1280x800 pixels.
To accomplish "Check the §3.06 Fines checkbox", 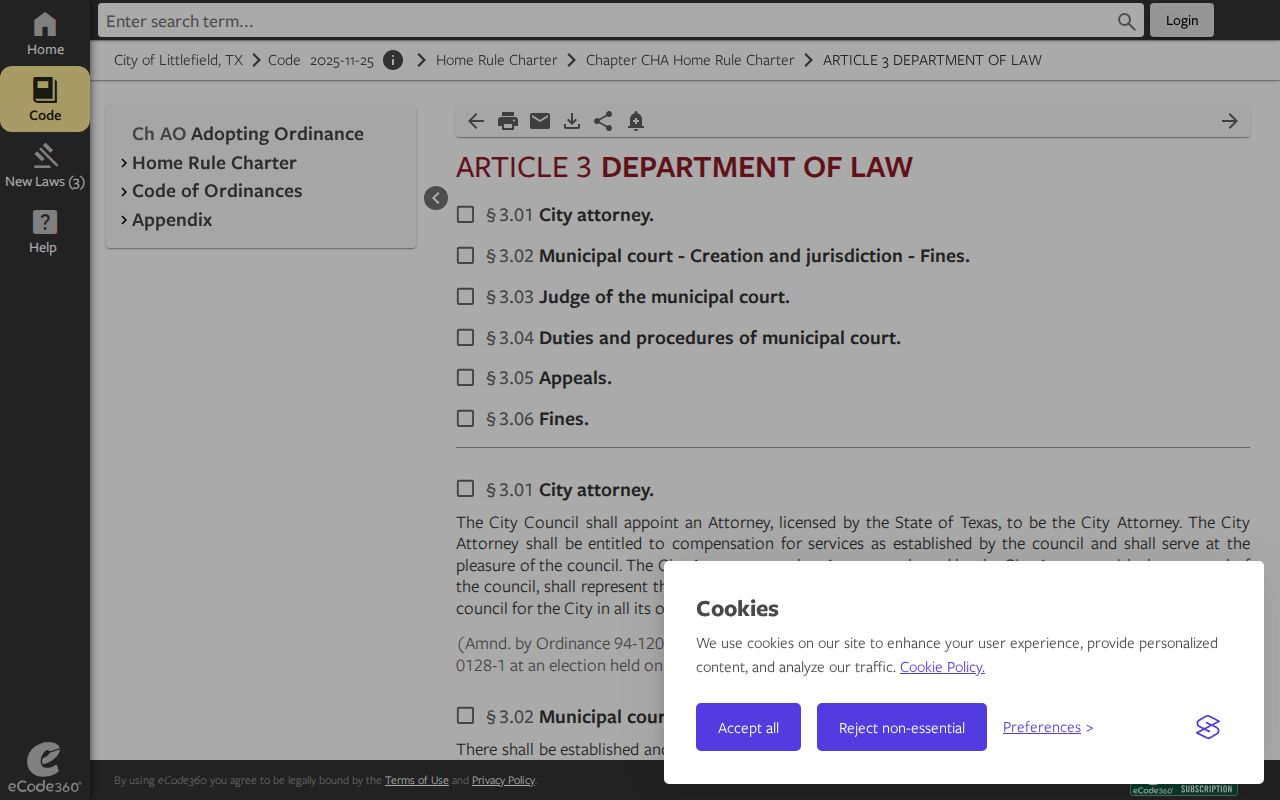I will tap(465, 418).
